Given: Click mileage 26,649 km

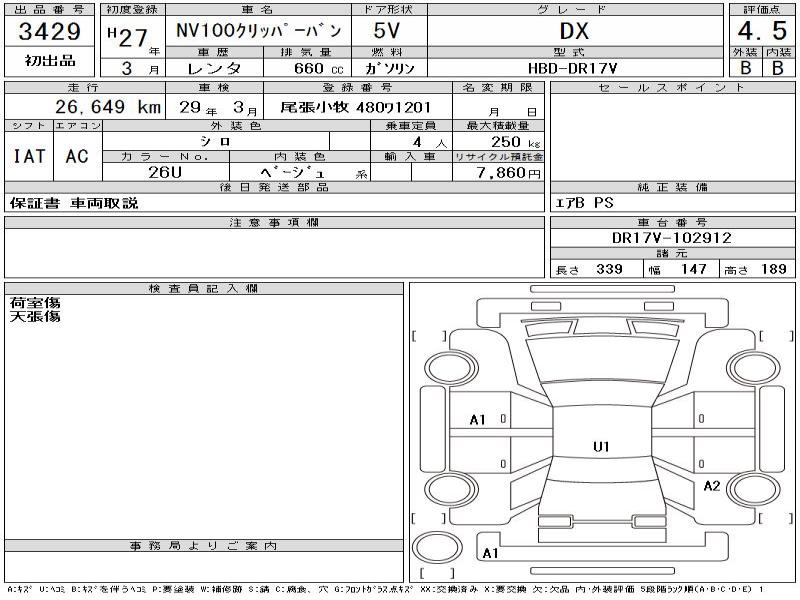Looking at the screenshot, I should 108,107.
